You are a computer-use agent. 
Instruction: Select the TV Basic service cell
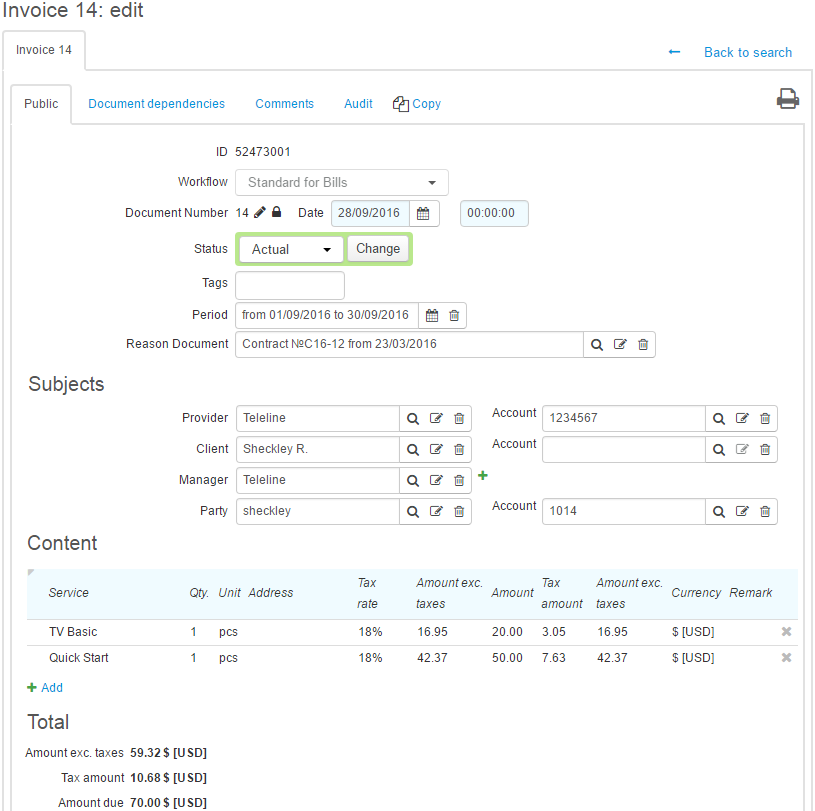click(x=73, y=632)
